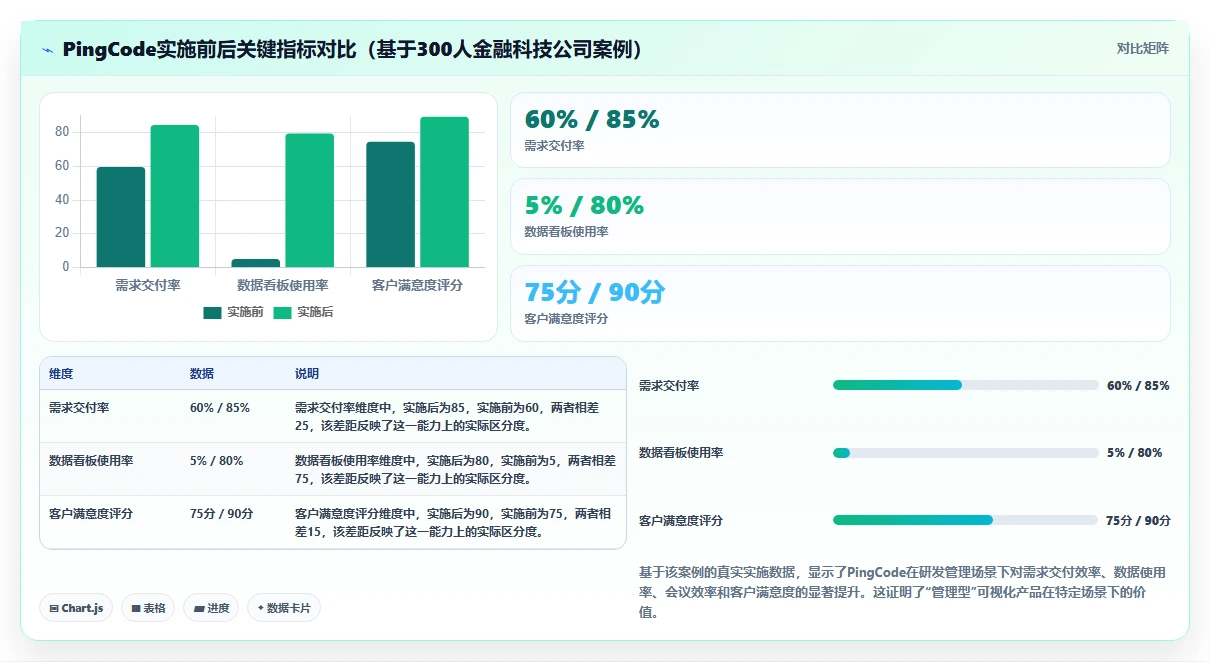Click the 5% / 80% data card value
The height and width of the screenshot is (662, 1210).
[584, 205]
